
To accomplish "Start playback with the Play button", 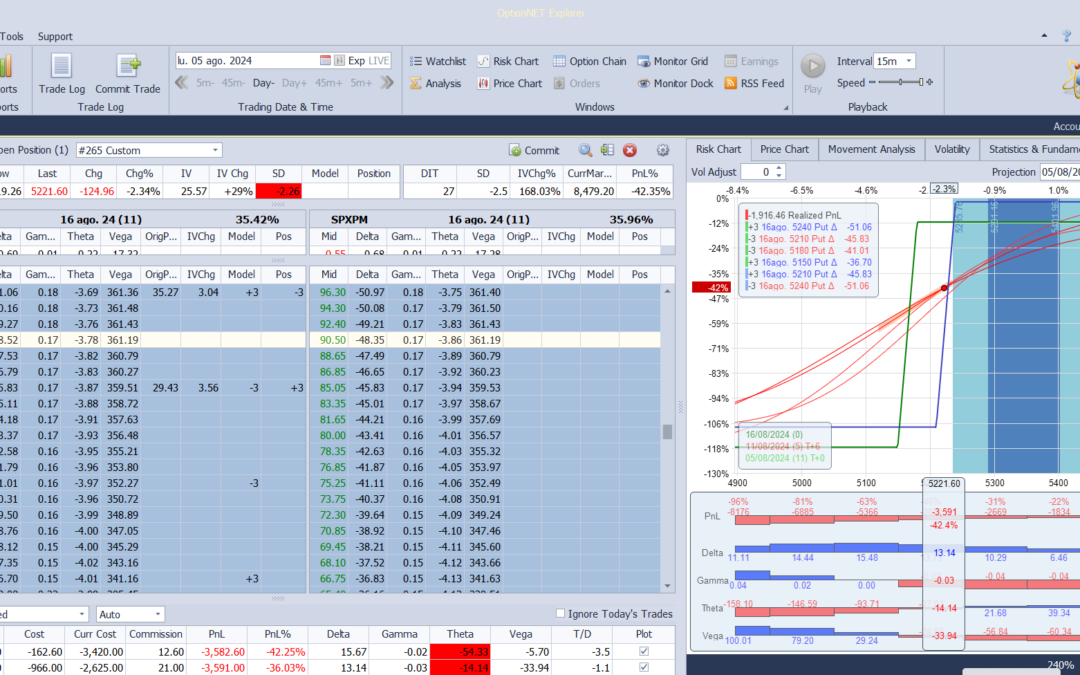I will tap(813, 74).
